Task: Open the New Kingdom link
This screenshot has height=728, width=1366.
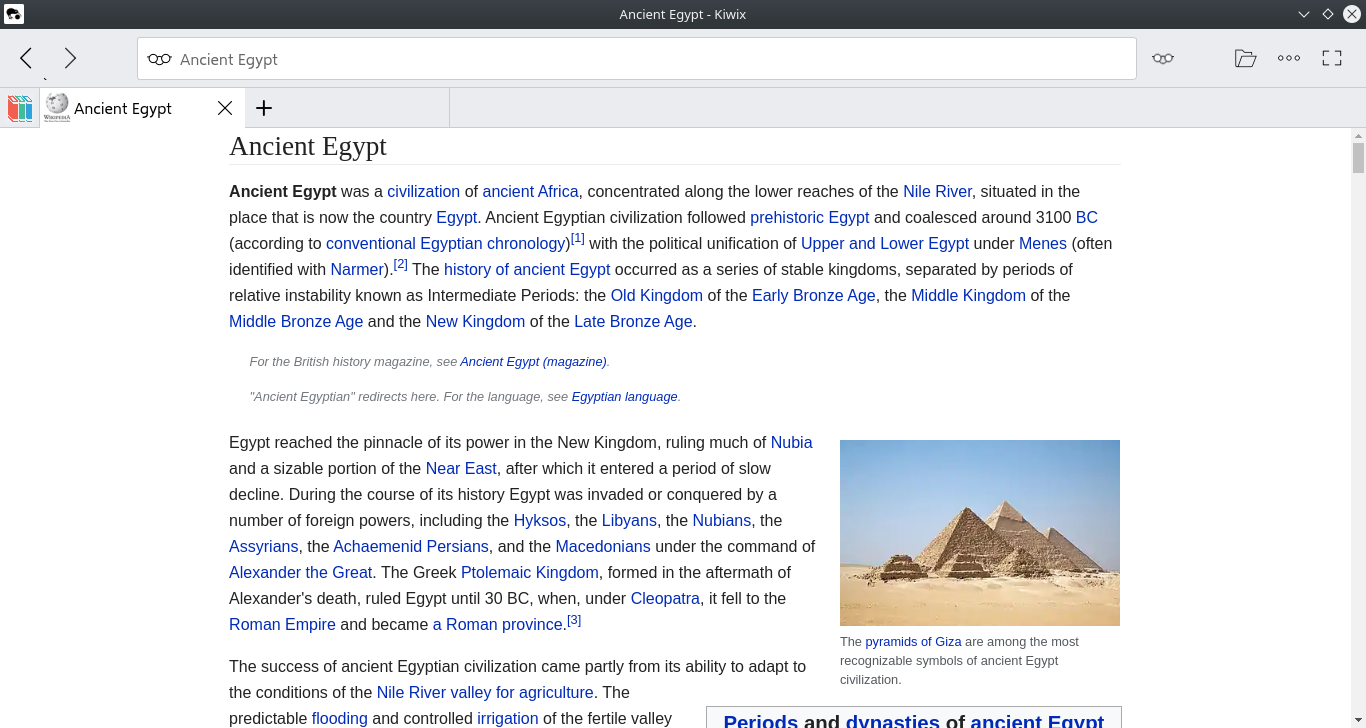Action: tap(475, 321)
